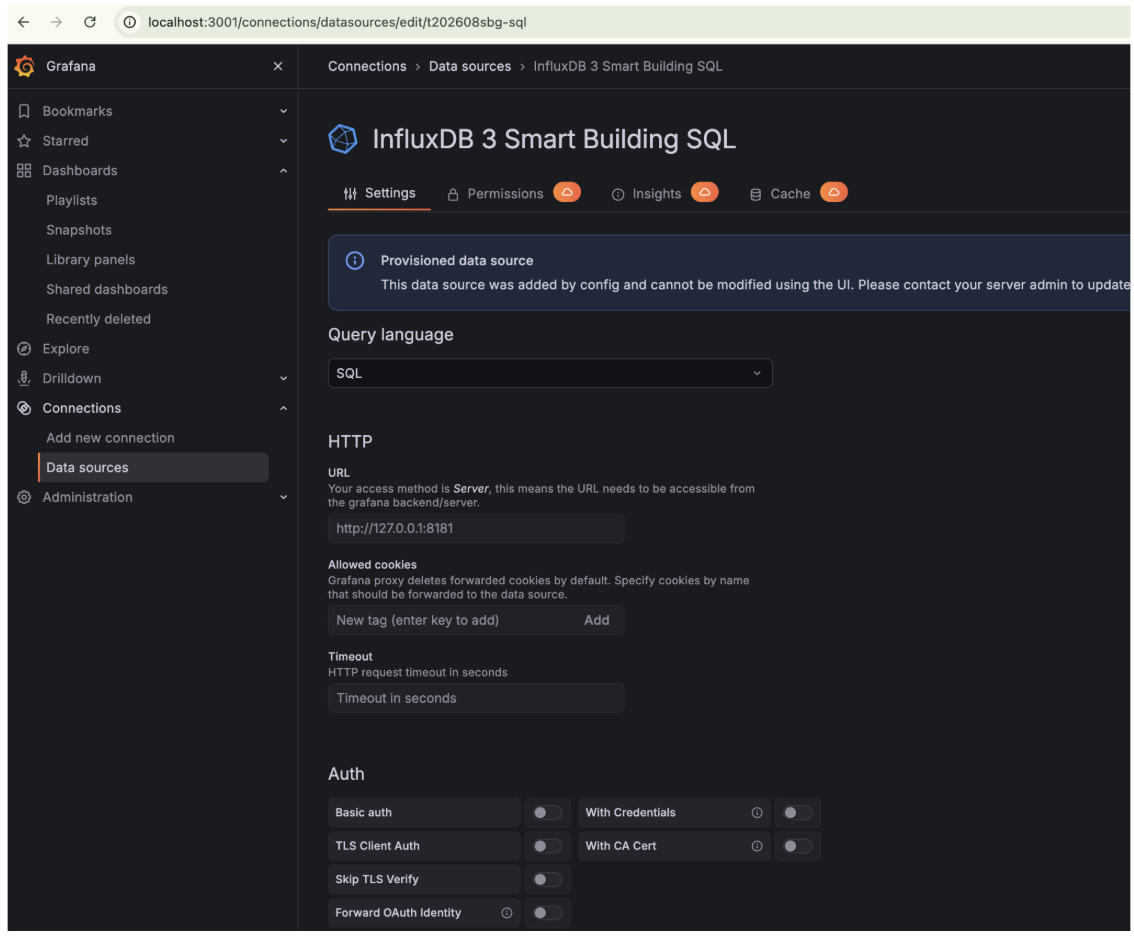
Task: Click the browser back arrow
Action: point(23,22)
